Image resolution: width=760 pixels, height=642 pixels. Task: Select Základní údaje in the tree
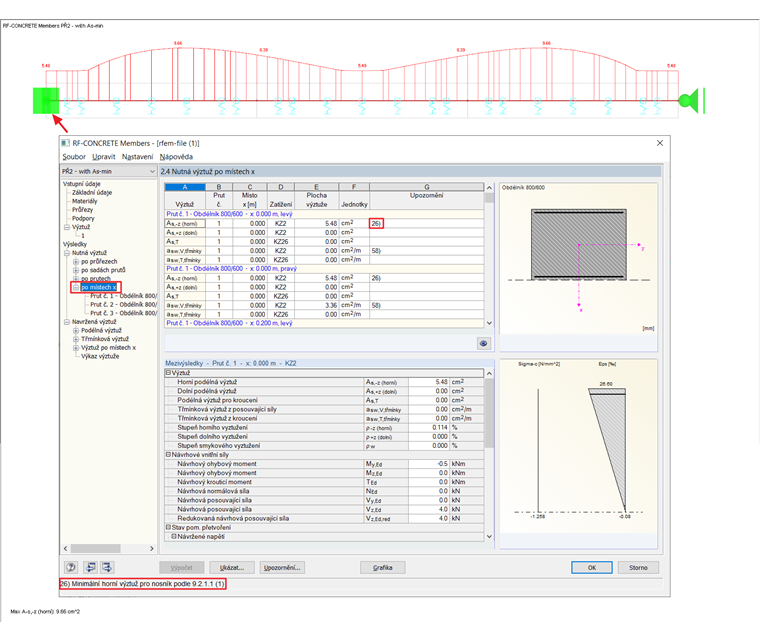(92, 192)
